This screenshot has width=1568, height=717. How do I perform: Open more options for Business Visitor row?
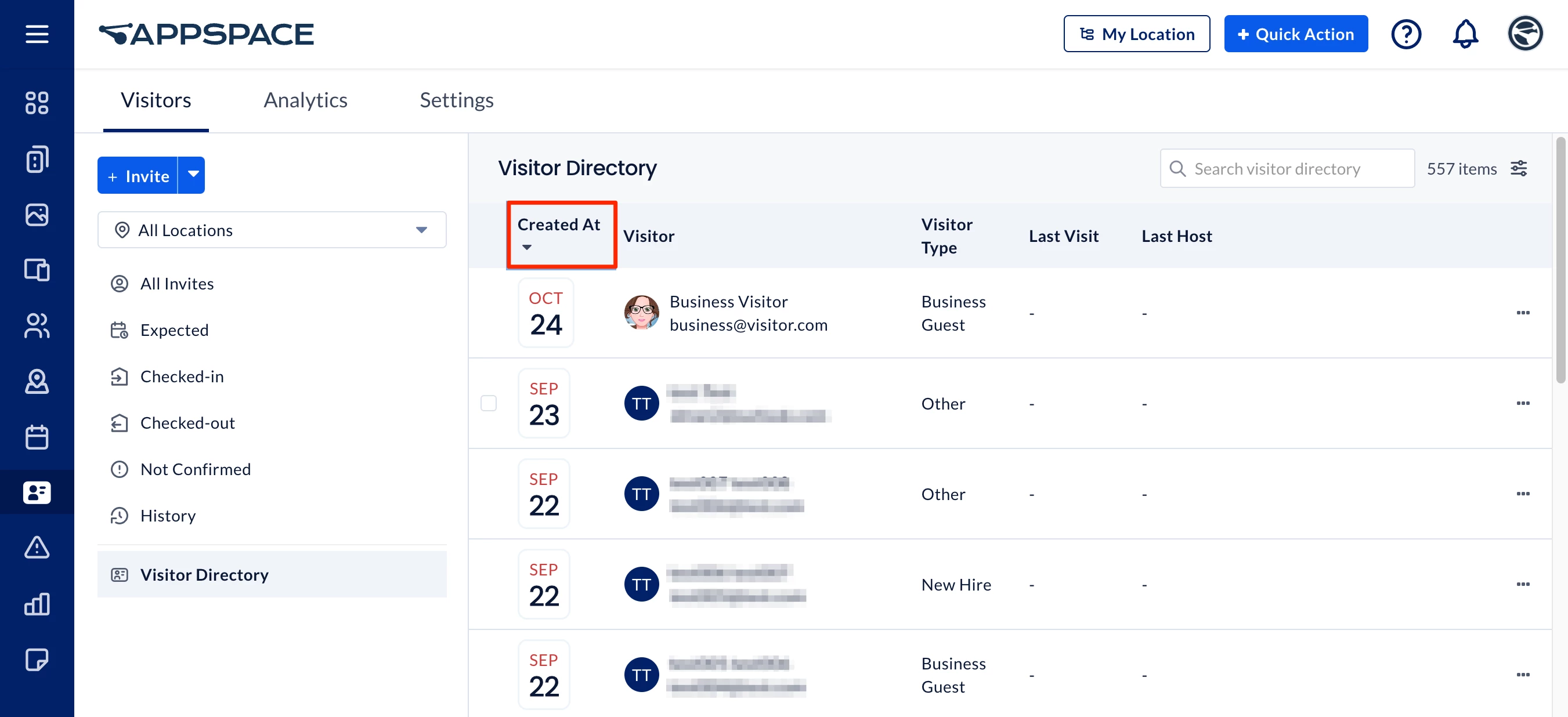1522,313
